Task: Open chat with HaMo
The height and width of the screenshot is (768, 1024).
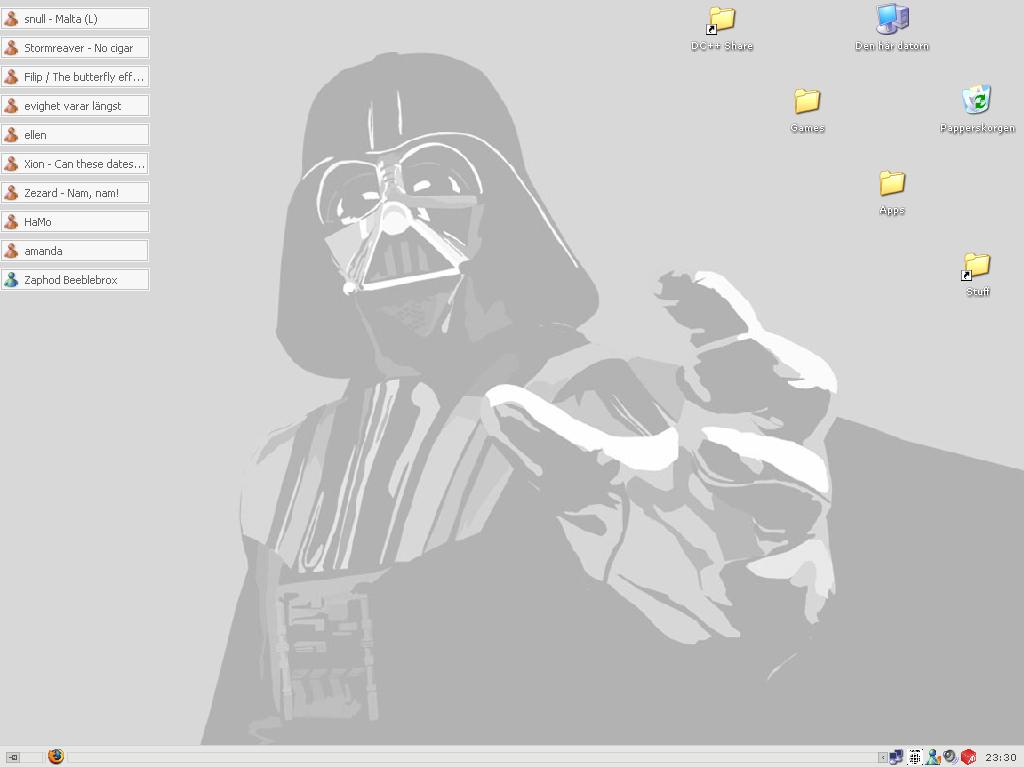Action: 75,221
